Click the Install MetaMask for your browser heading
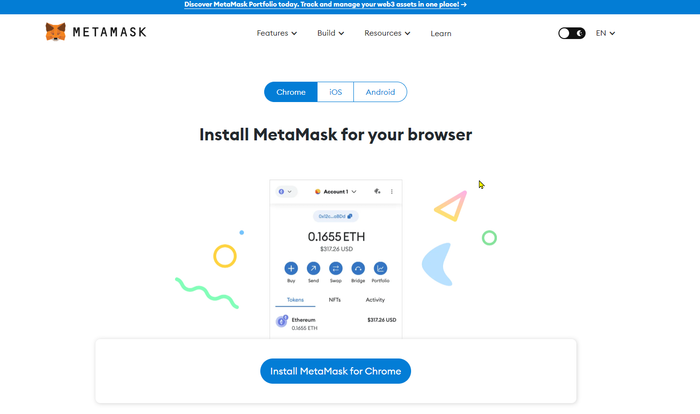700x414 pixels. point(335,135)
